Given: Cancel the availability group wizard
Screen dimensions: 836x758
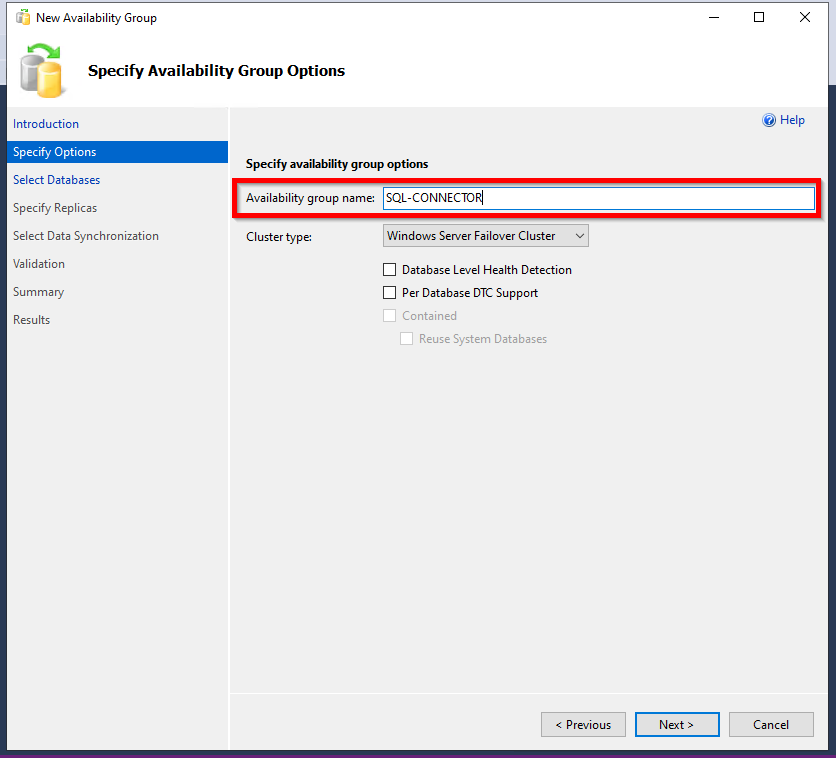Looking at the screenshot, I should (771, 724).
